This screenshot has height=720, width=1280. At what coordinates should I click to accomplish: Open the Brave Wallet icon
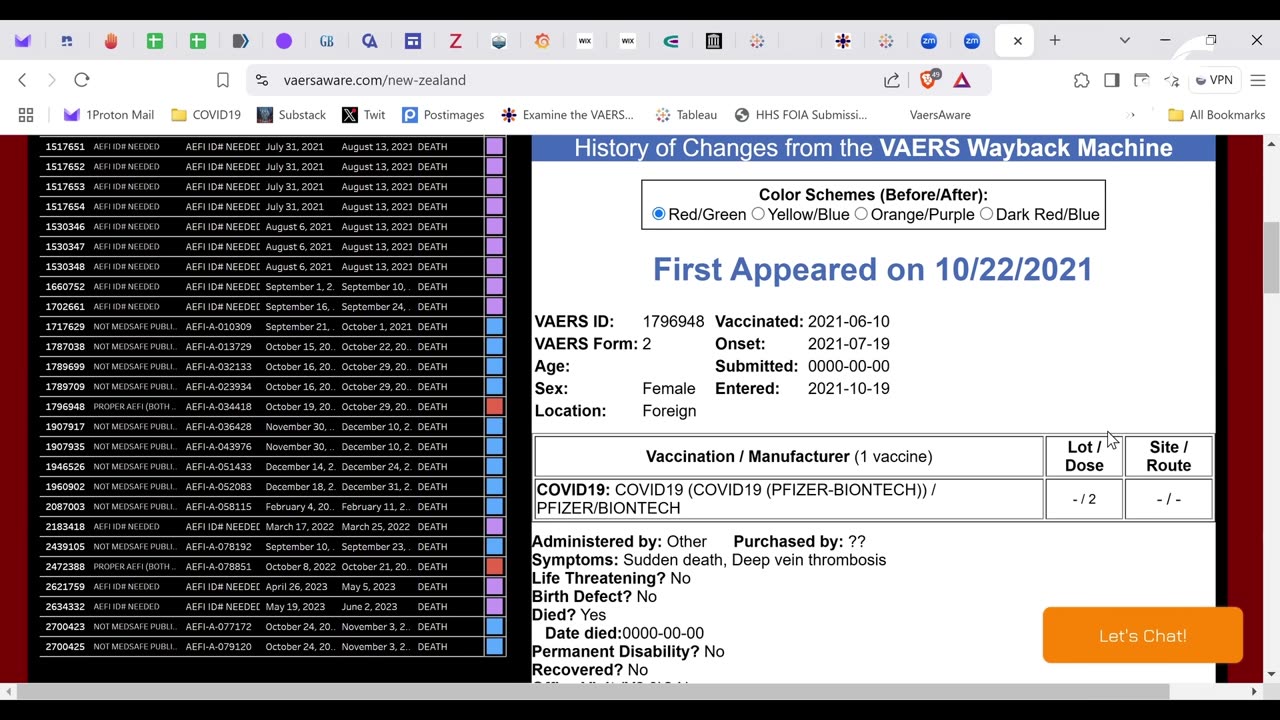click(x=1141, y=80)
